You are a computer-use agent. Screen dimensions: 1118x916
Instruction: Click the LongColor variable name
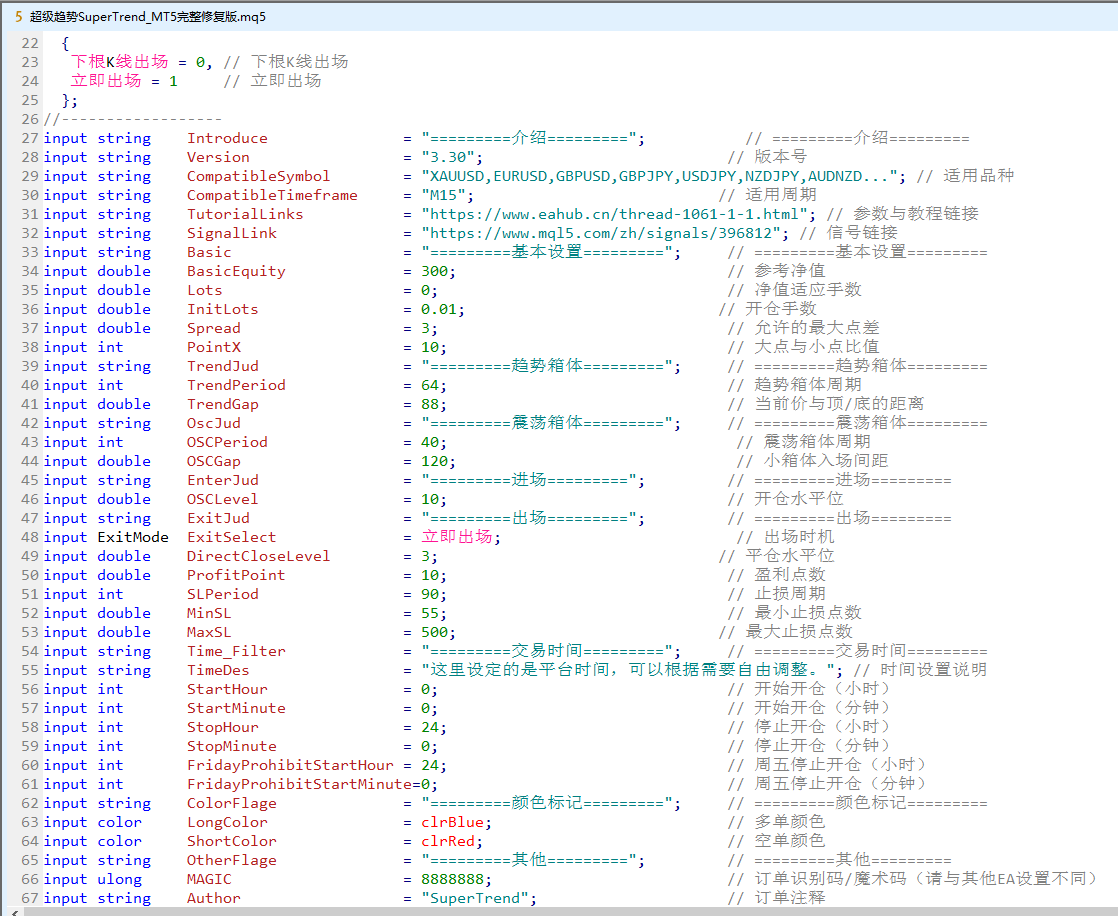(227, 823)
